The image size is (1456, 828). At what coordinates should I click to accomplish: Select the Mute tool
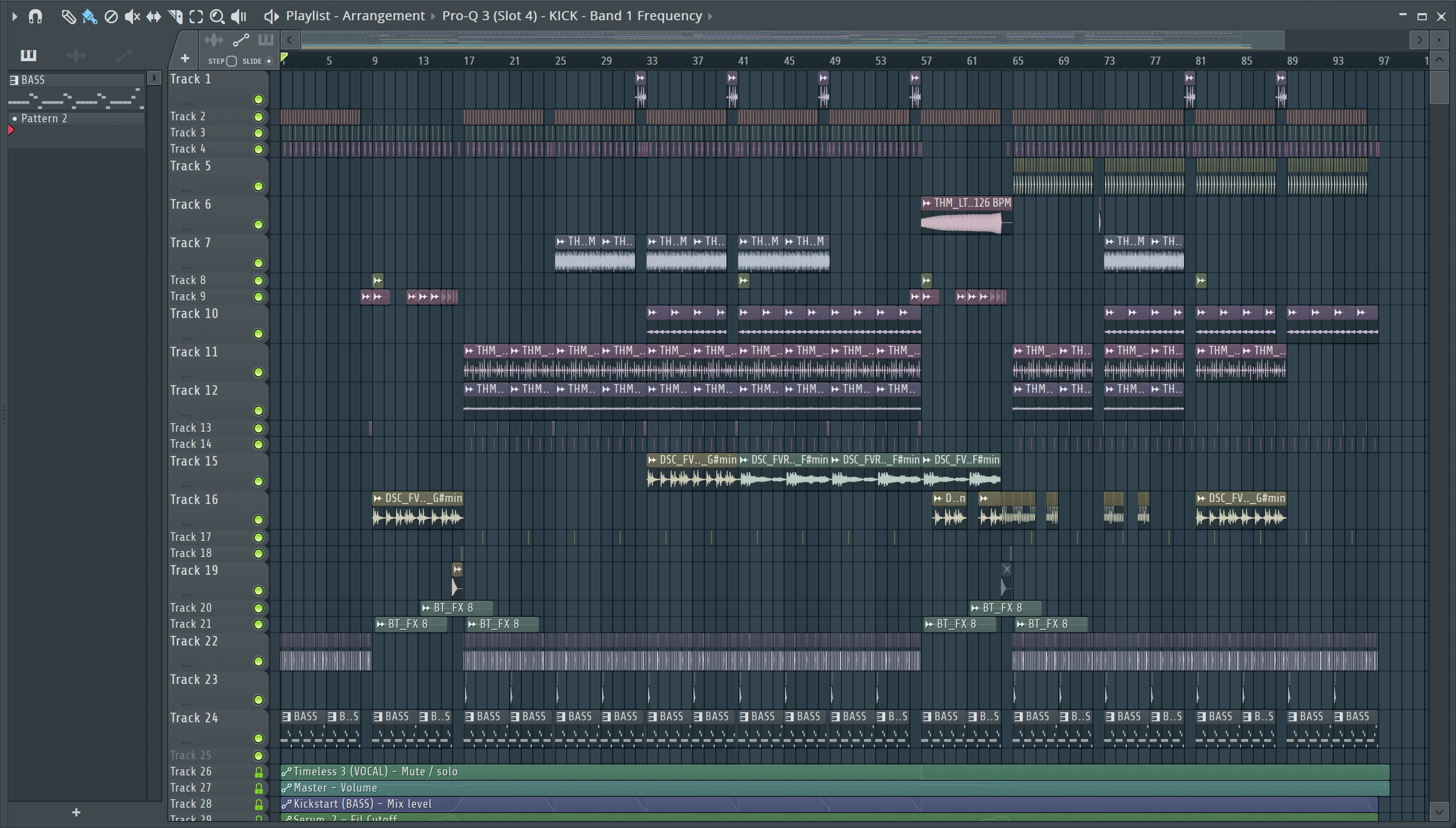click(x=132, y=17)
